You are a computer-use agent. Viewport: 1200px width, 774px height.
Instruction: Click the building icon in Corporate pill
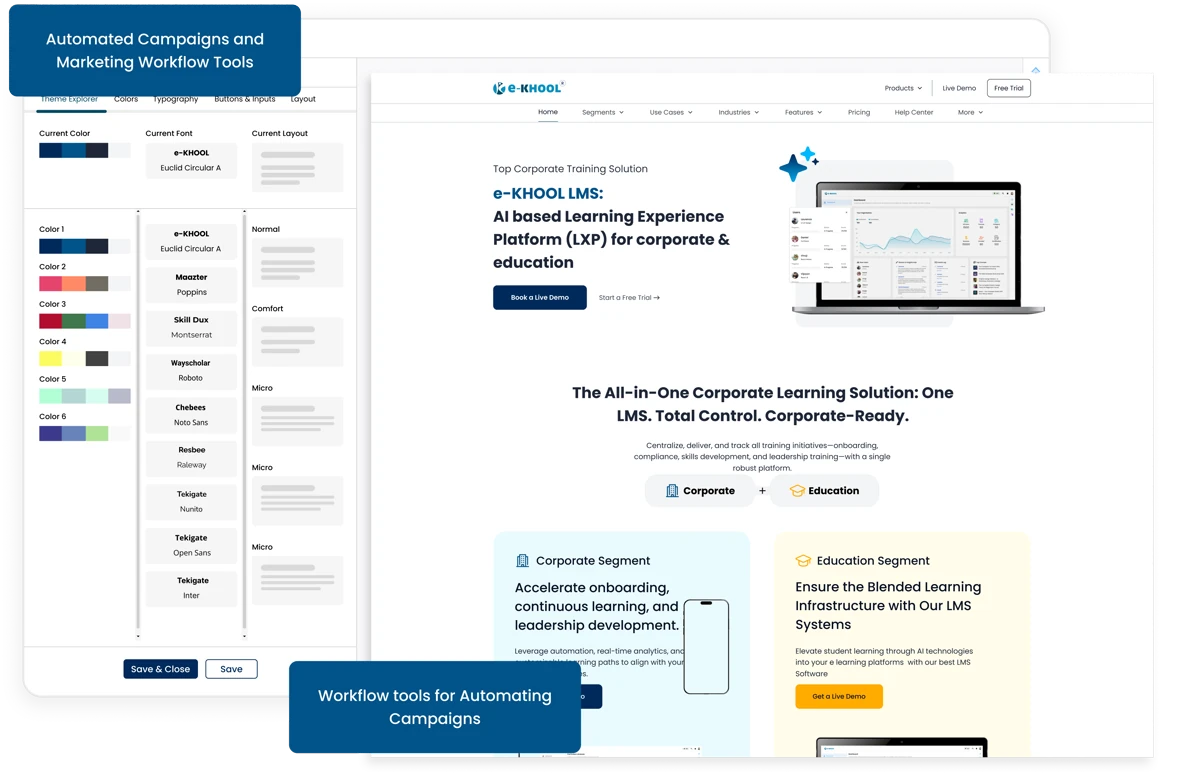tap(672, 491)
